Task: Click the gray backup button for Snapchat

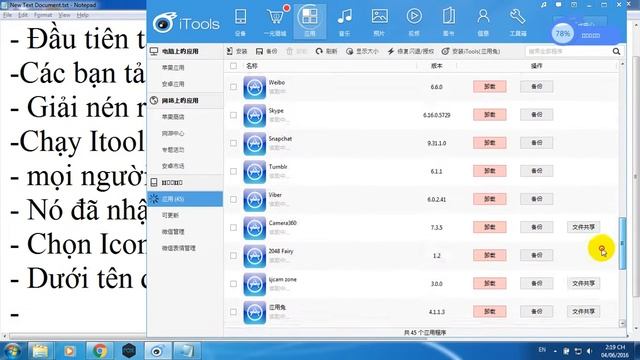Action: point(537,143)
